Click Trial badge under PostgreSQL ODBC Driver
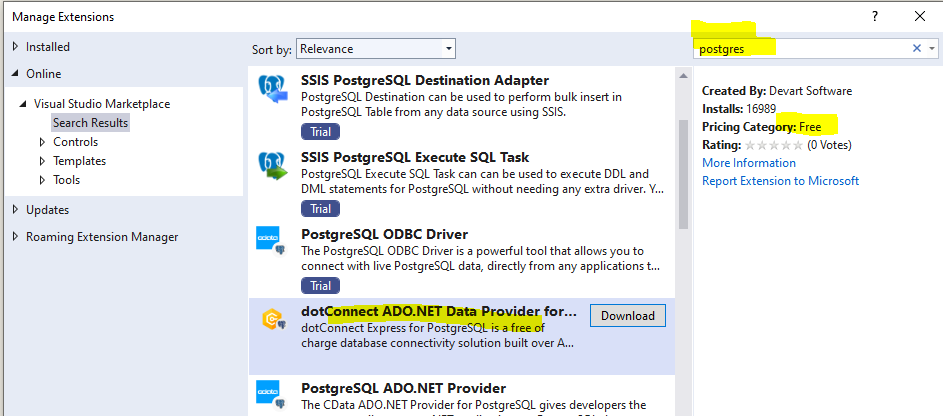 coord(321,286)
